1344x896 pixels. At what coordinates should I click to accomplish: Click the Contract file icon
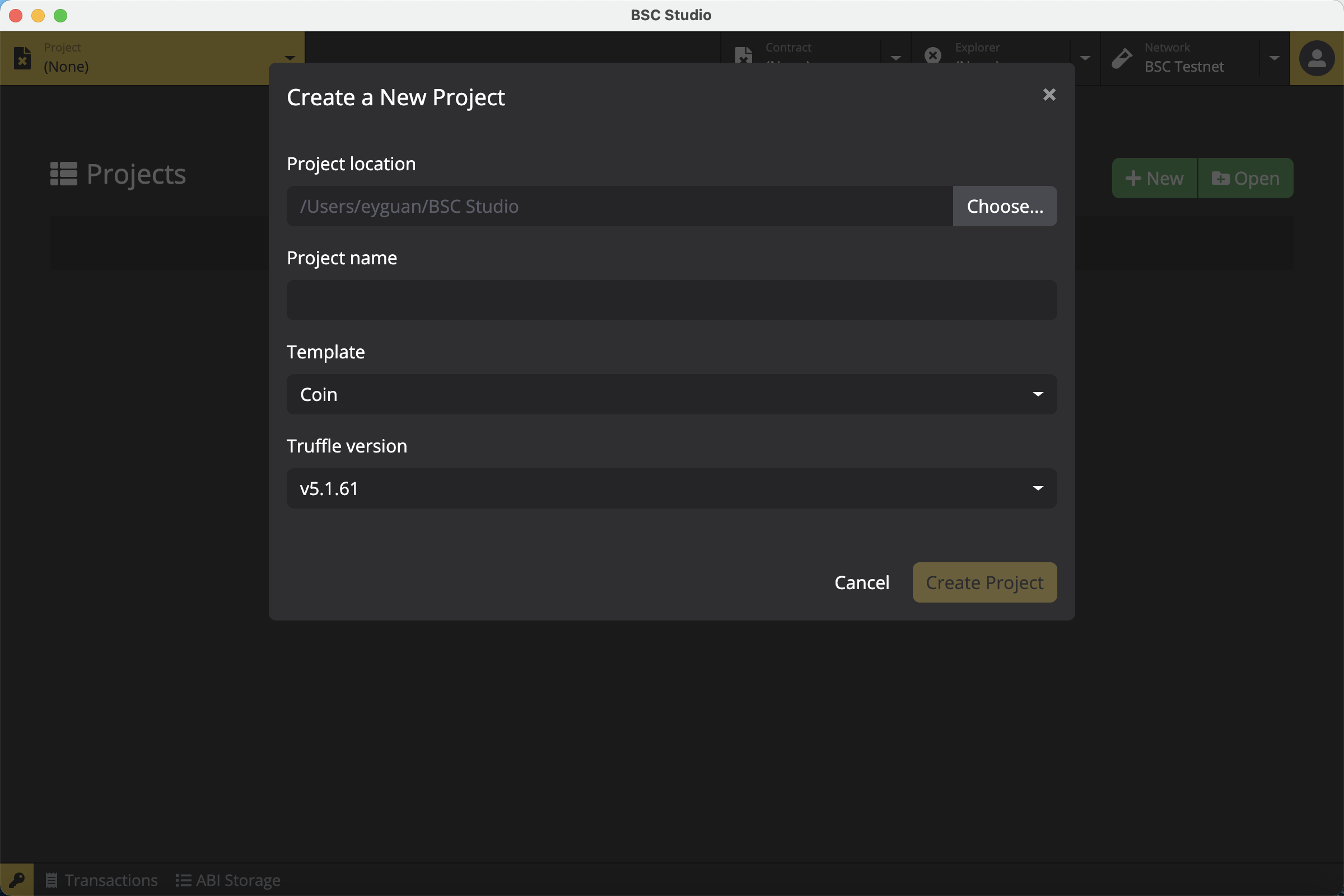point(743,55)
